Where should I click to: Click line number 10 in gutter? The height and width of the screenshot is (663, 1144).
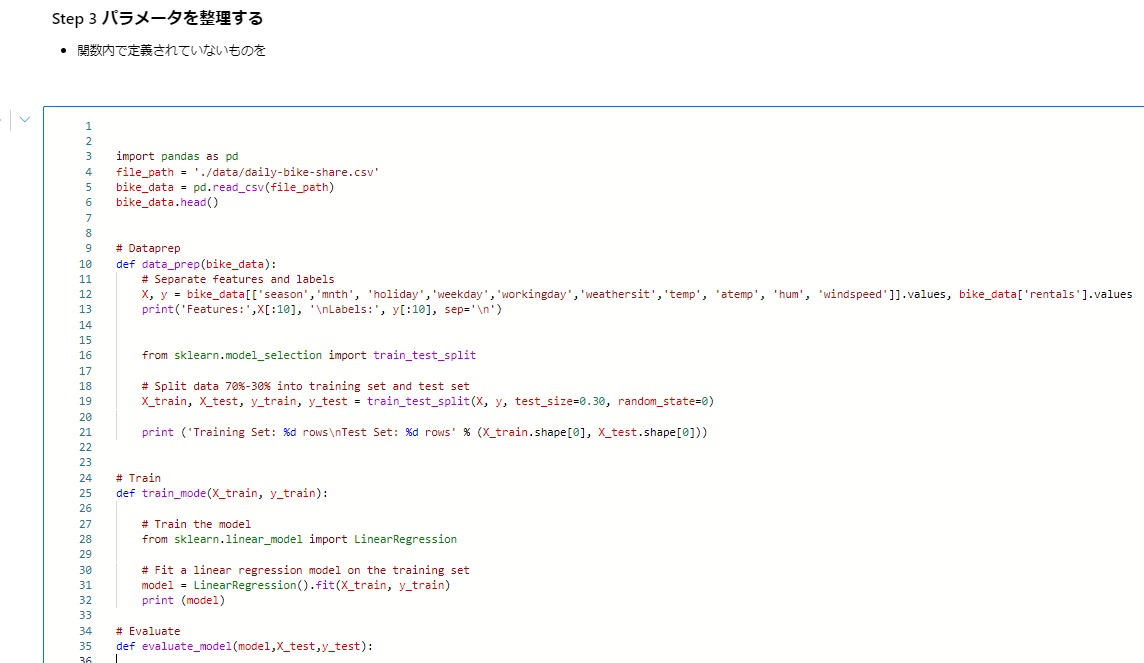pyautogui.click(x=85, y=264)
